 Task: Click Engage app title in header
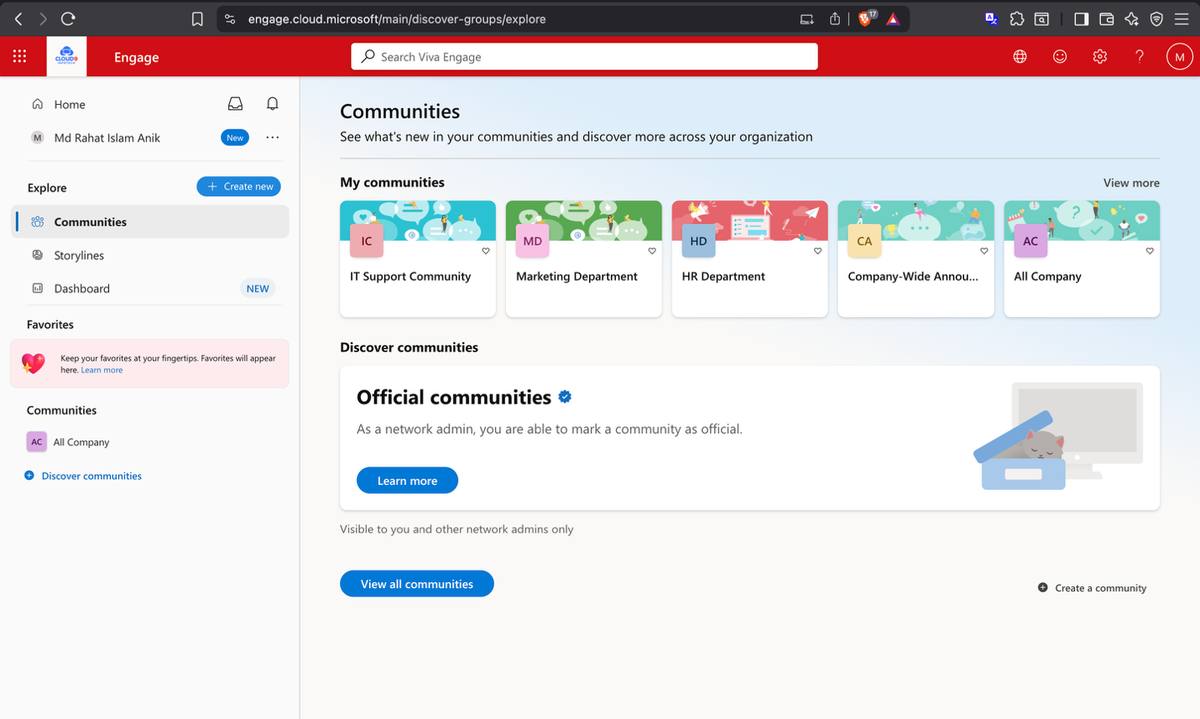(136, 57)
